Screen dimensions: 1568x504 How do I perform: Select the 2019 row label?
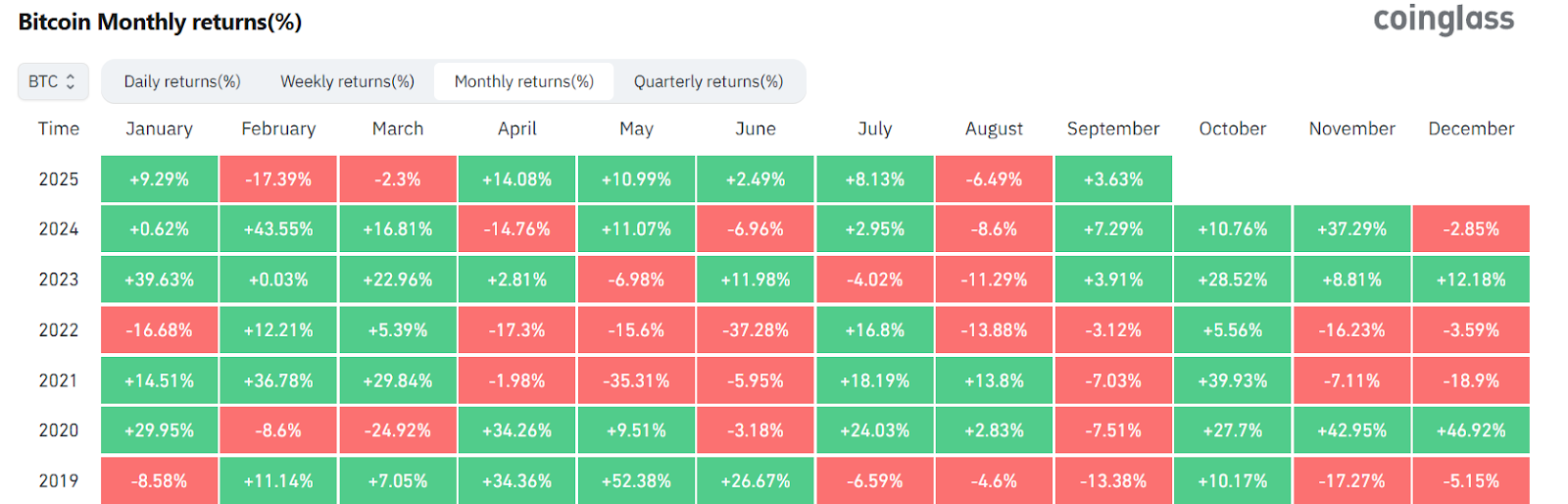click(x=59, y=480)
